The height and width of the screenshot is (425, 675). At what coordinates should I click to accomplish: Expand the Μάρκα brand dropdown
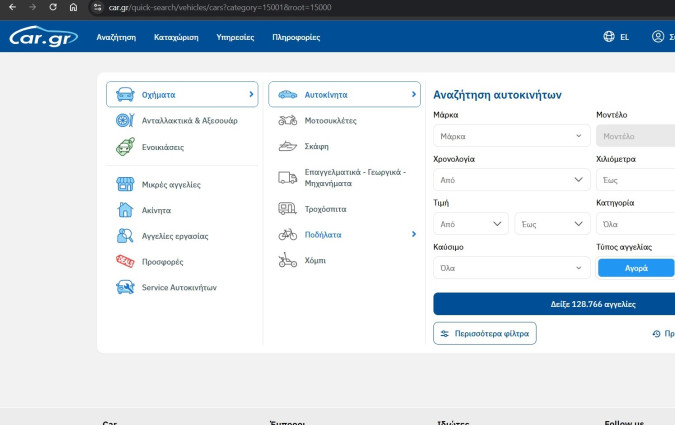pyautogui.click(x=512, y=136)
